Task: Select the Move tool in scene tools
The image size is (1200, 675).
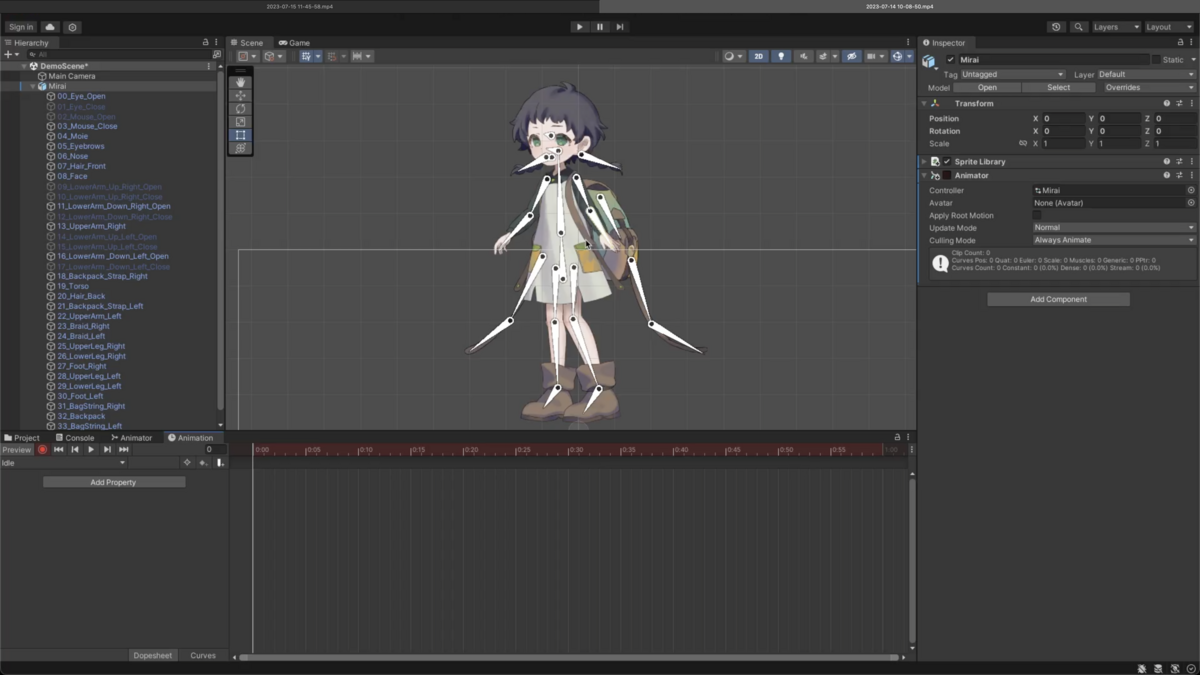Action: (240, 96)
